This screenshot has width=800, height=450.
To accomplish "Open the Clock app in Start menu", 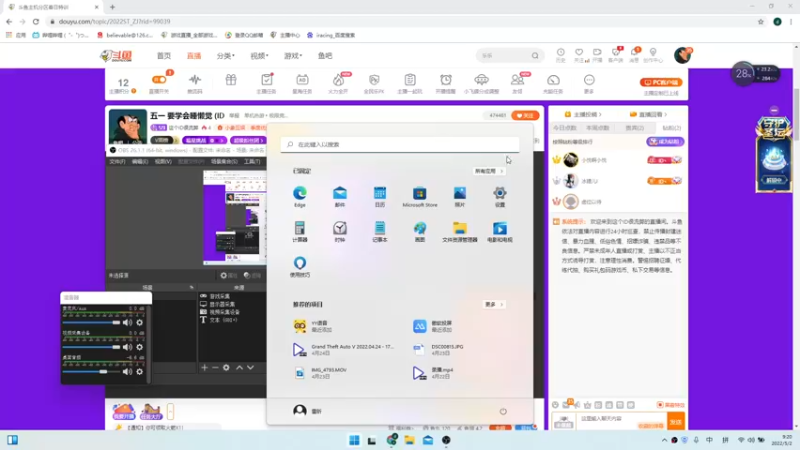I will tap(340, 231).
